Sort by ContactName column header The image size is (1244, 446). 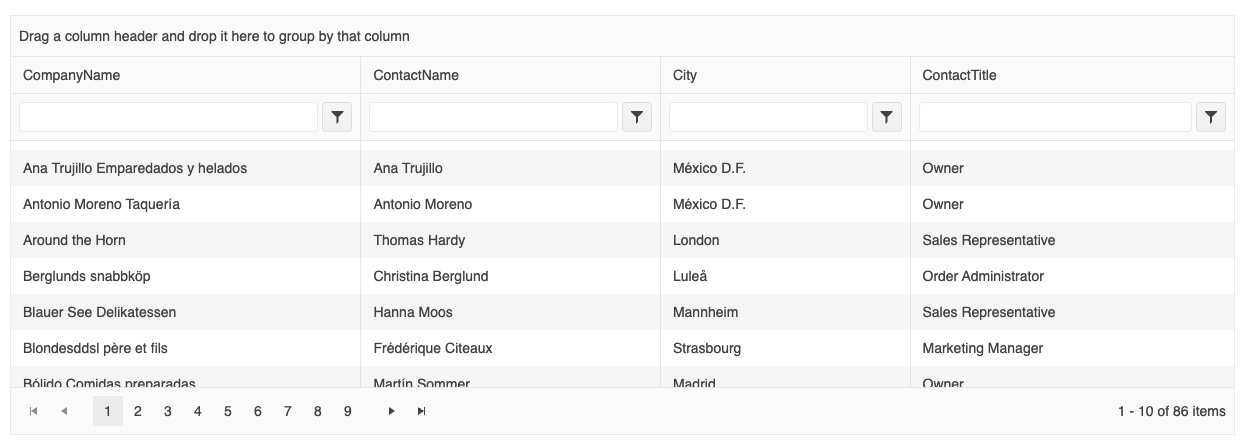[x=416, y=75]
